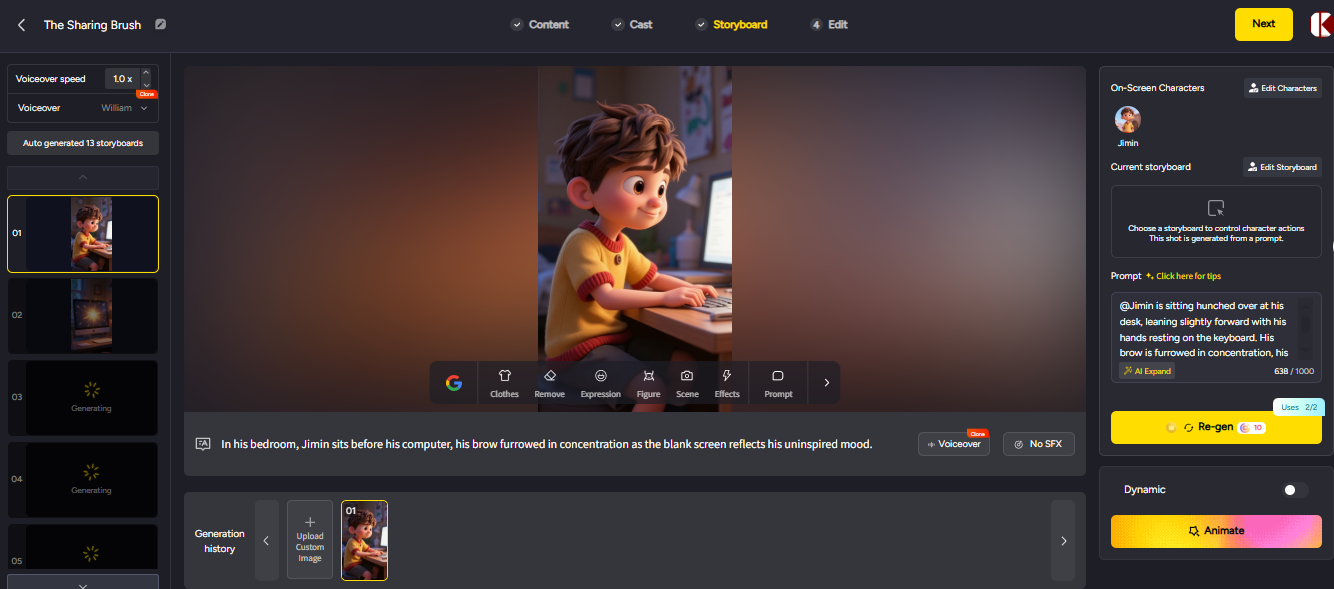Select the Remove eraser tool

(x=550, y=383)
